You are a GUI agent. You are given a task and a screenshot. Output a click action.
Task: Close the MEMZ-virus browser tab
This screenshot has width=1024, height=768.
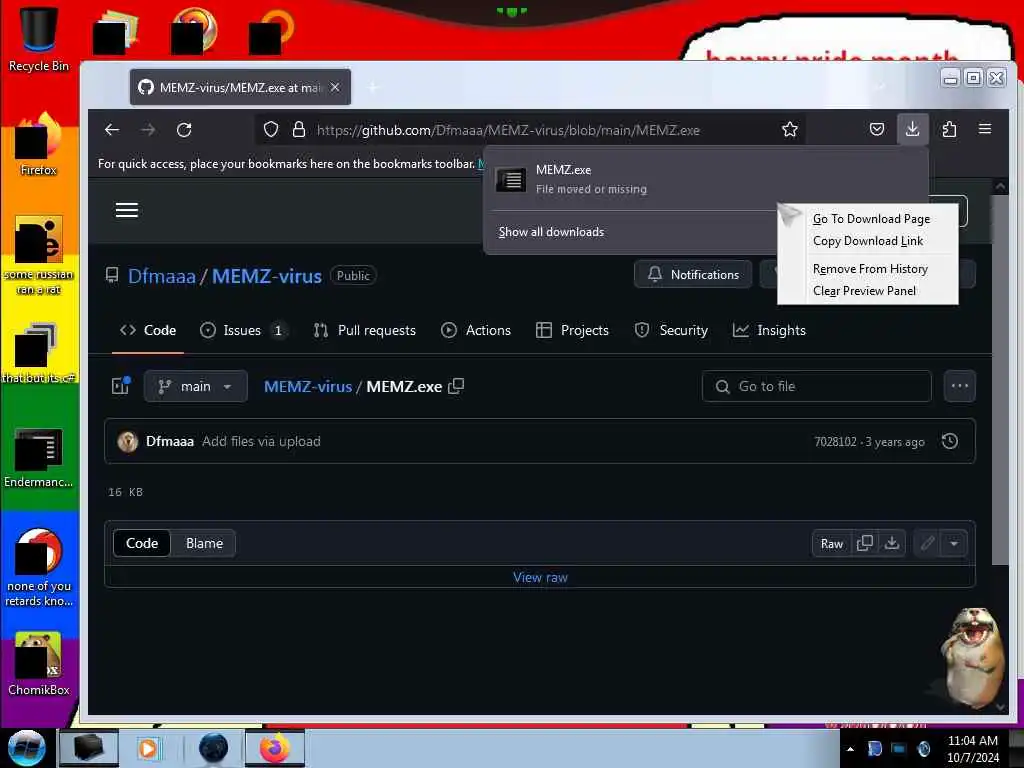click(x=334, y=87)
